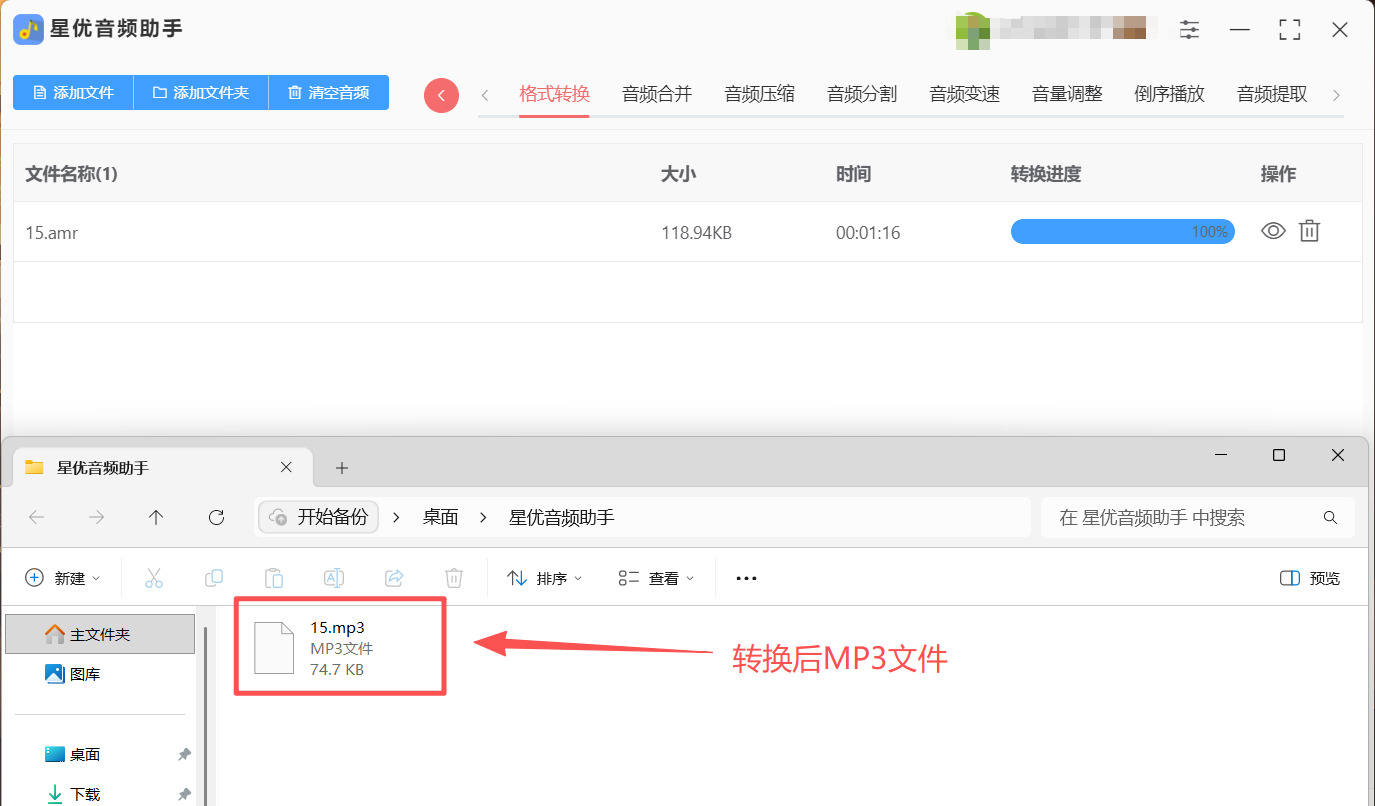Show more tabs with right chevron
This screenshot has height=806, width=1375.
point(1336,95)
